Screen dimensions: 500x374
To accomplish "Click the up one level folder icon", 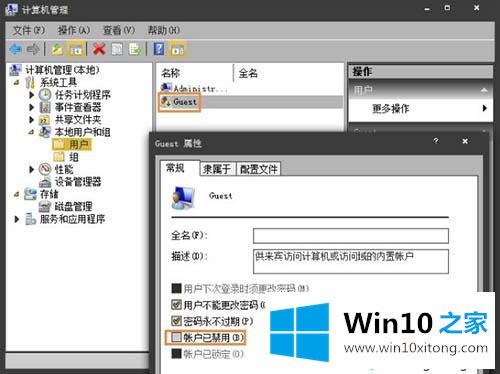I will (x=57, y=49).
